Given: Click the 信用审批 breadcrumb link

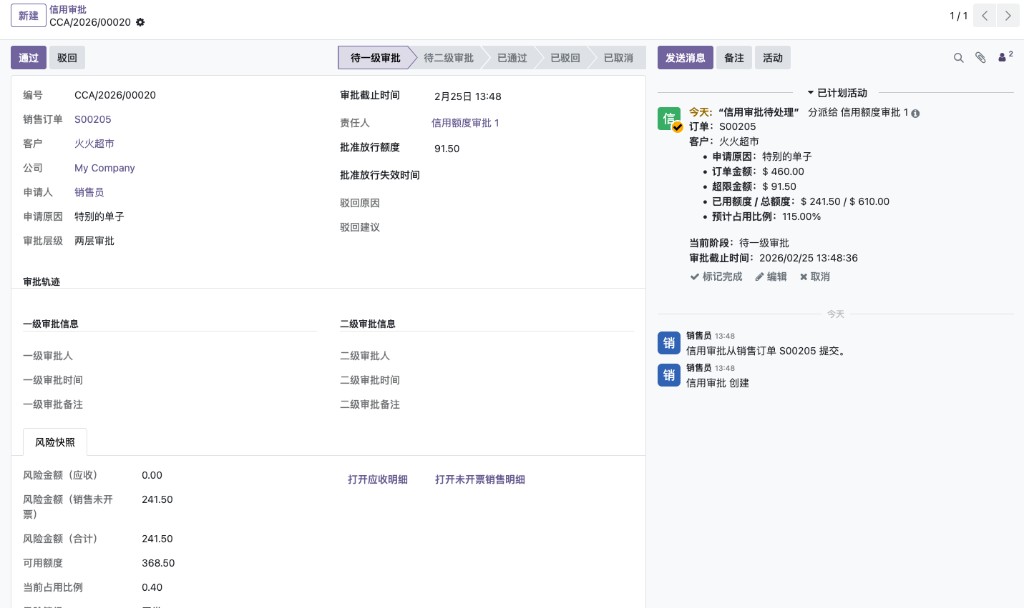Looking at the screenshot, I should pos(68,10).
